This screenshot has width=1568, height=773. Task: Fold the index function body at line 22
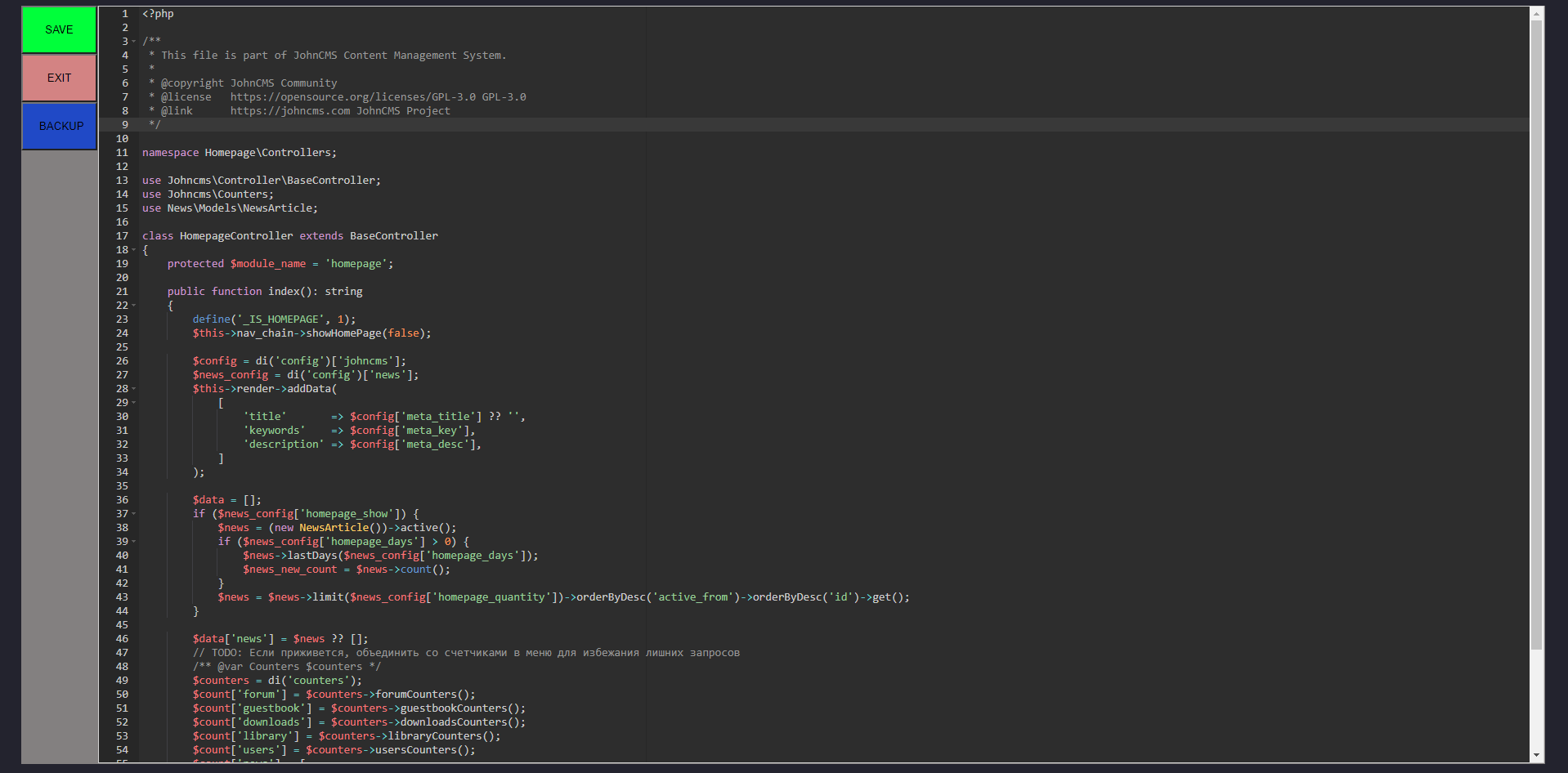coord(134,306)
